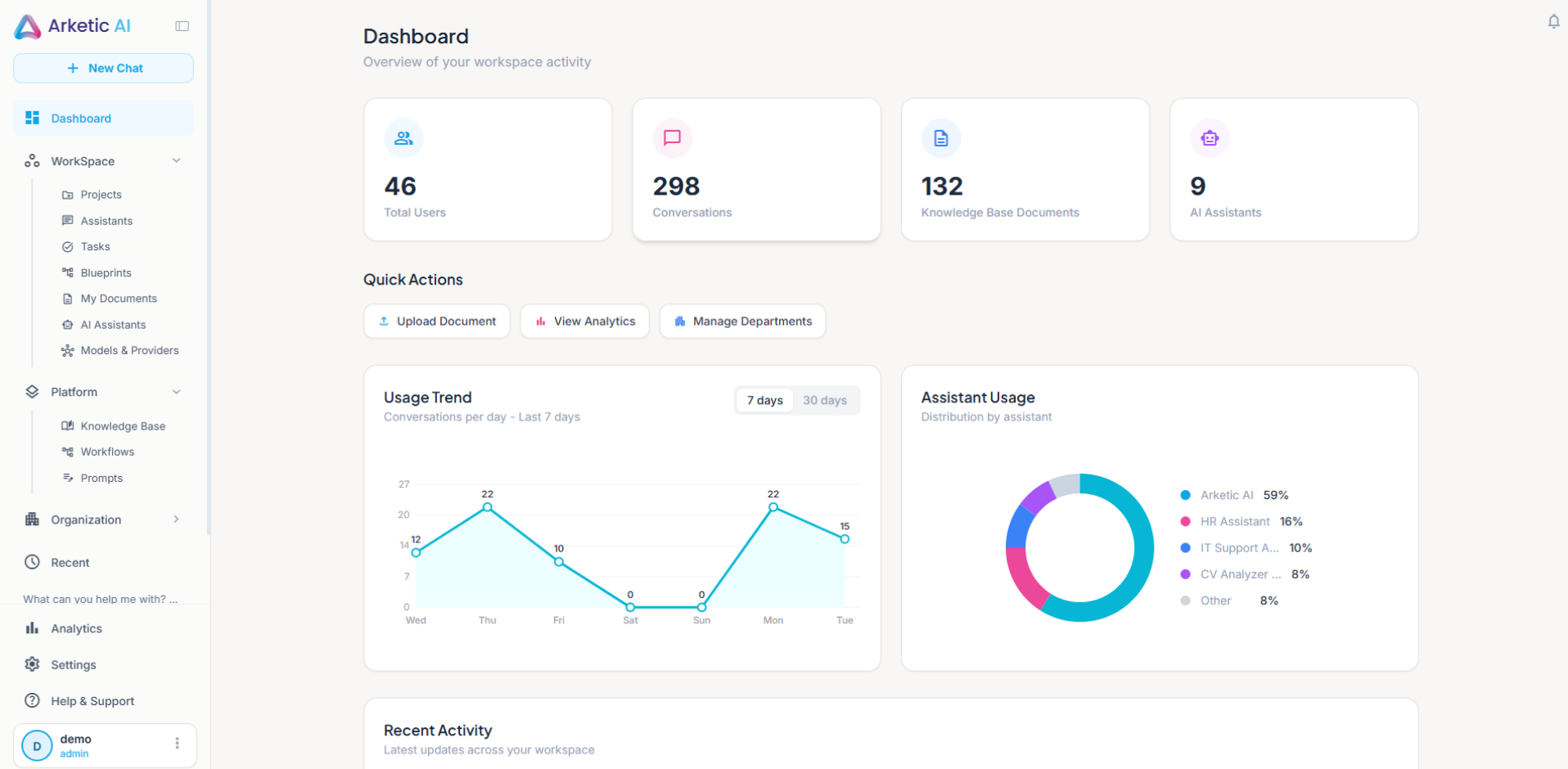Click the Conversations card showing 298
The image size is (1568, 769).
coord(756,169)
